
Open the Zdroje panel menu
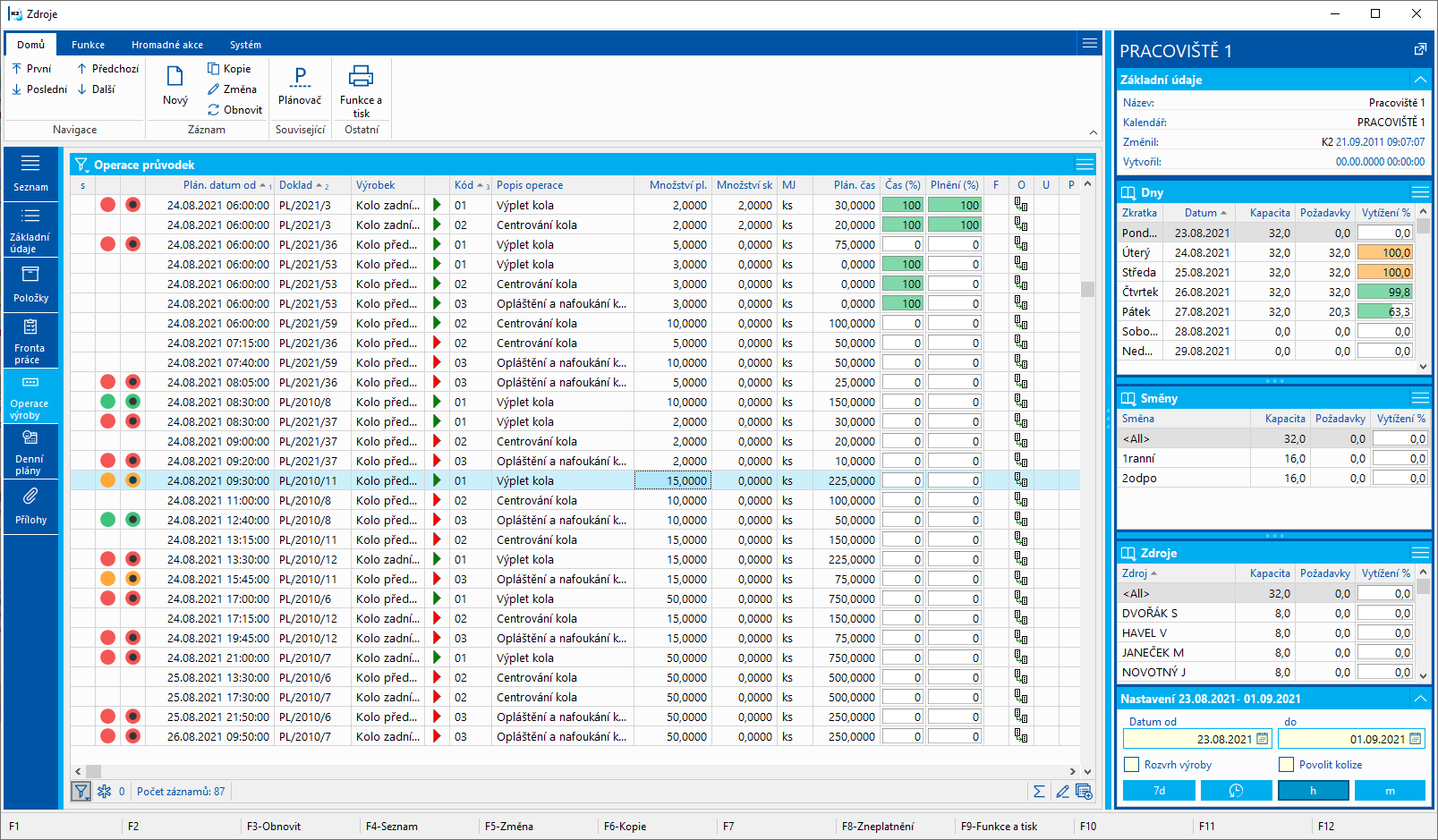pyautogui.click(x=1419, y=553)
